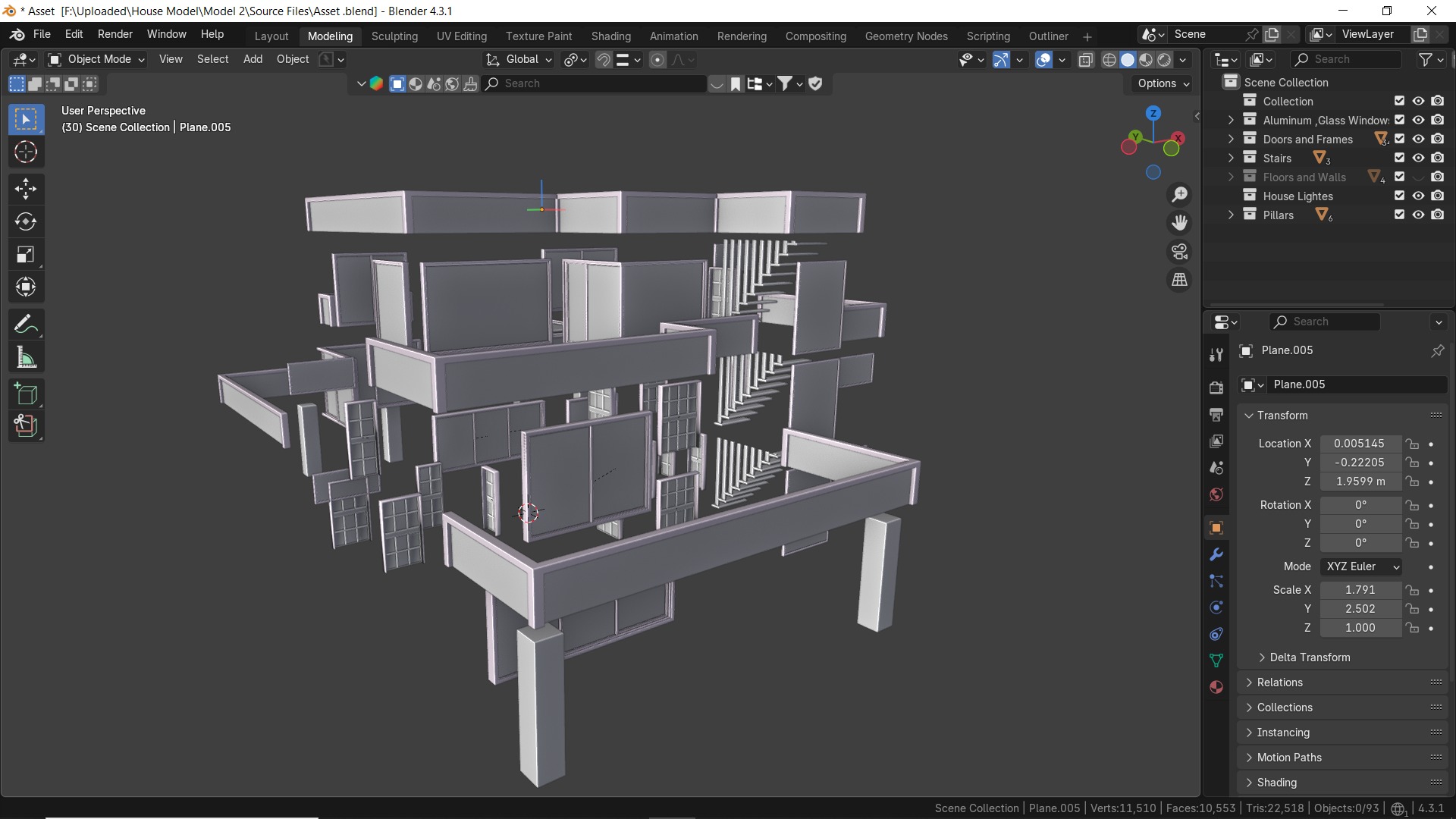Viewport: 1456px width, 819px height.
Task: Open the Modifiers wrench tab
Action: tap(1216, 554)
